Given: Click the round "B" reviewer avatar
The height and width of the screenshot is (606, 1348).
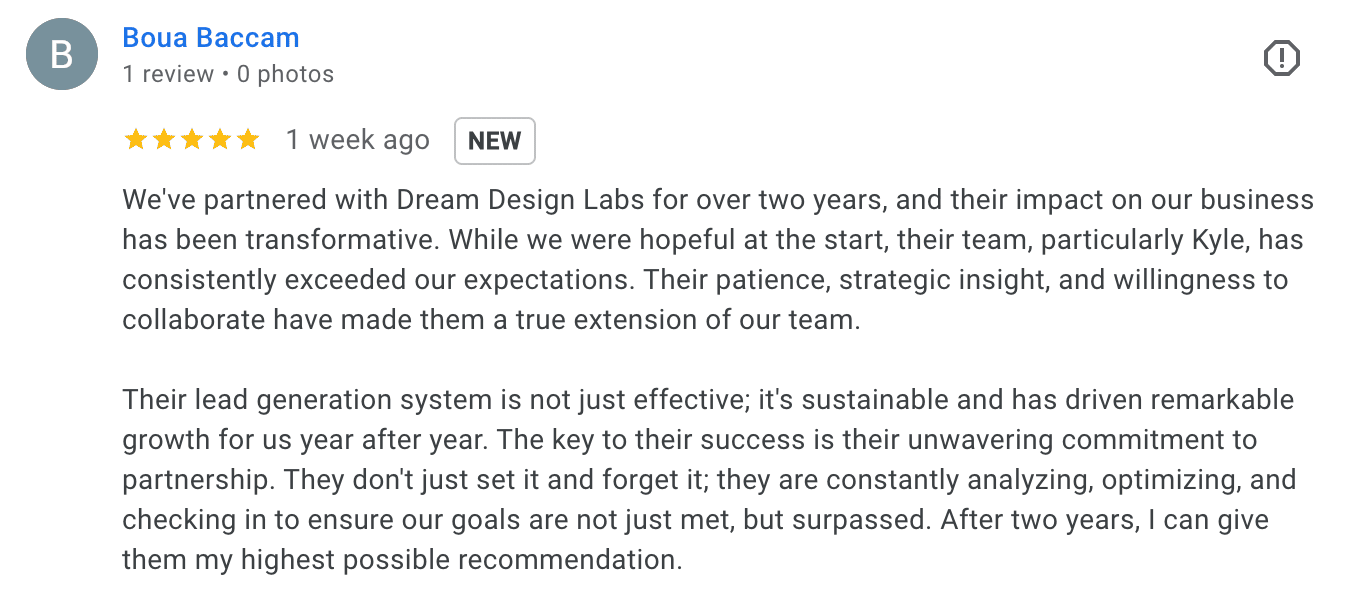Looking at the screenshot, I should point(62,54).
